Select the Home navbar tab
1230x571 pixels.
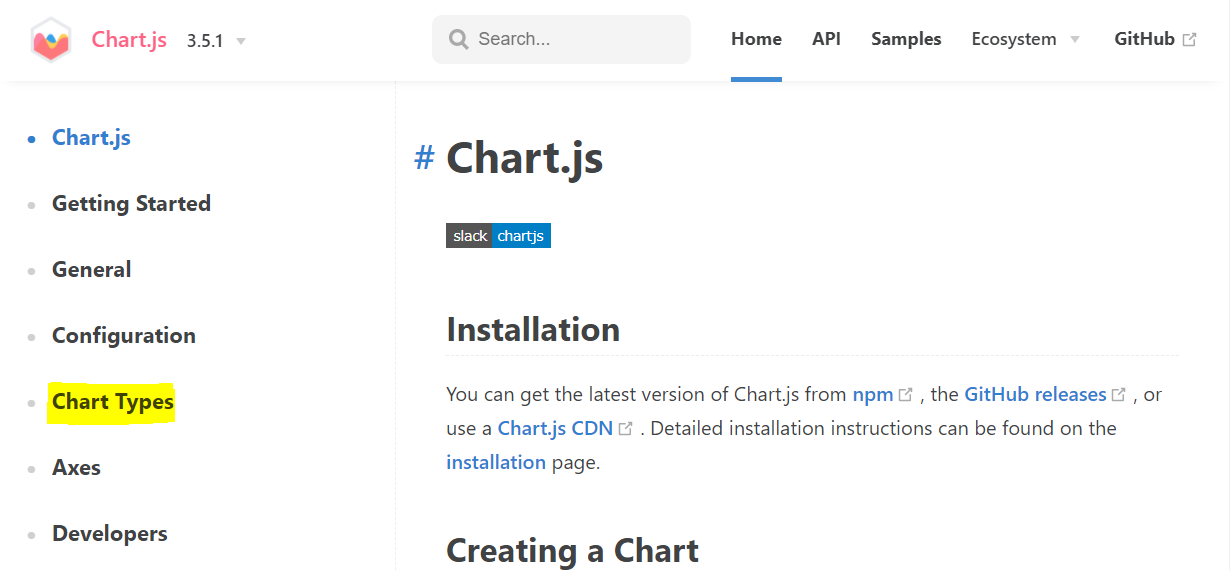pos(756,39)
